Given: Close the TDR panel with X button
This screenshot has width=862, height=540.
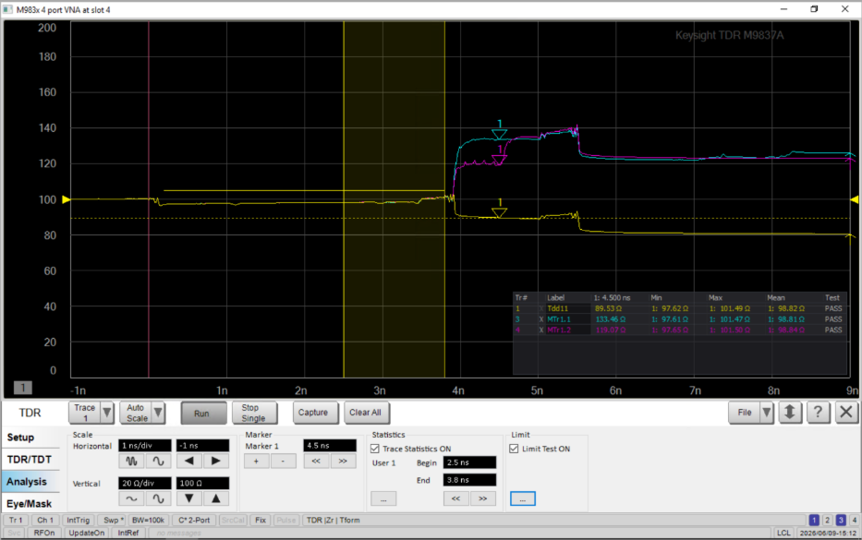Looking at the screenshot, I should point(847,412).
